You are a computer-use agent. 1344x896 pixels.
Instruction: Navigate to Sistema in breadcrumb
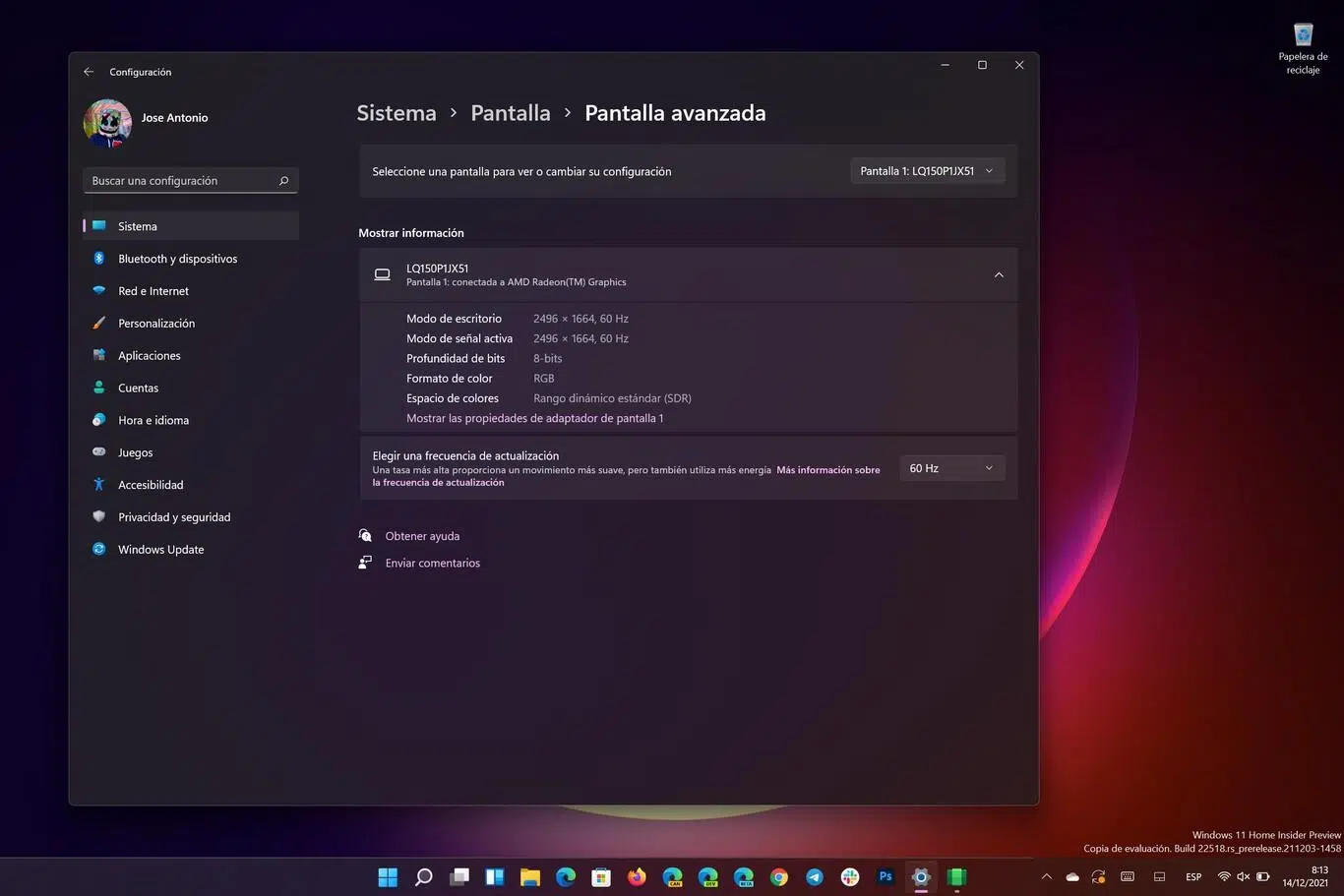pyautogui.click(x=396, y=113)
